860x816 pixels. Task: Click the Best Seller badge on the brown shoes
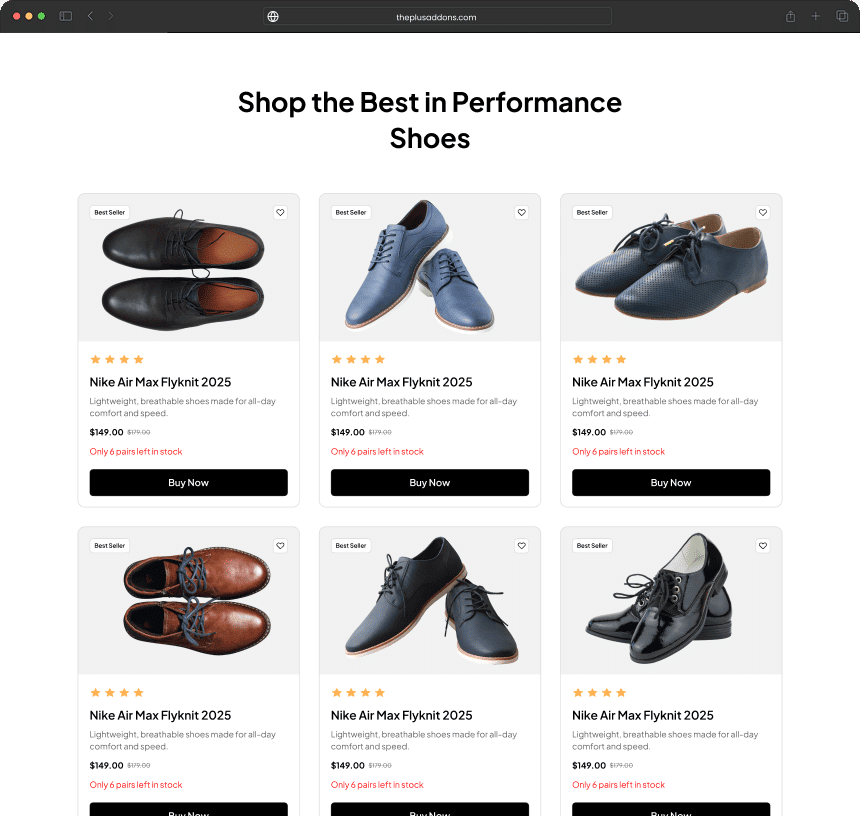110,546
